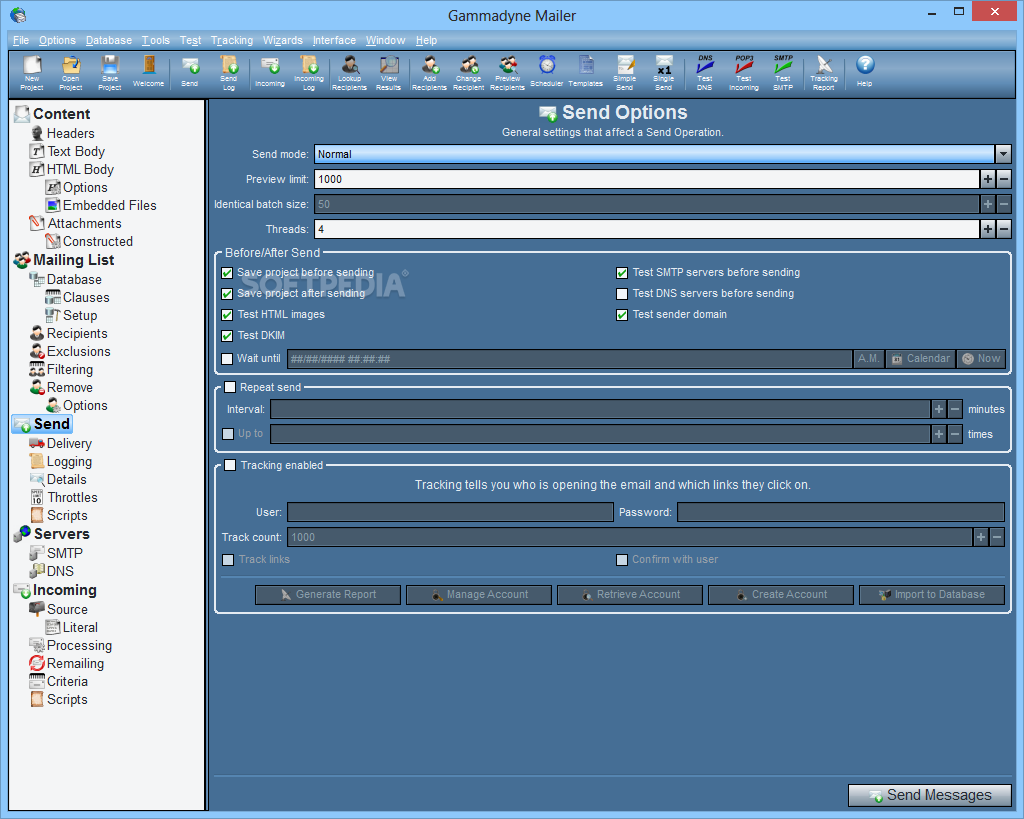
Task: Click the Open Project toolbar icon
Action: (71, 73)
